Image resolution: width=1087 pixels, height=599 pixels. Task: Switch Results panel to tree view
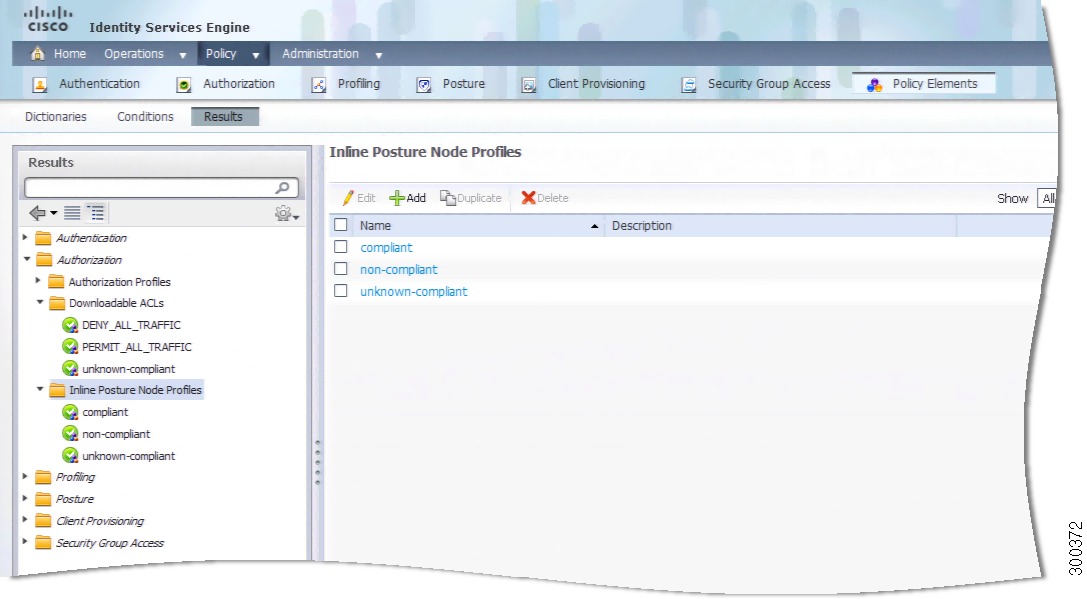point(96,213)
